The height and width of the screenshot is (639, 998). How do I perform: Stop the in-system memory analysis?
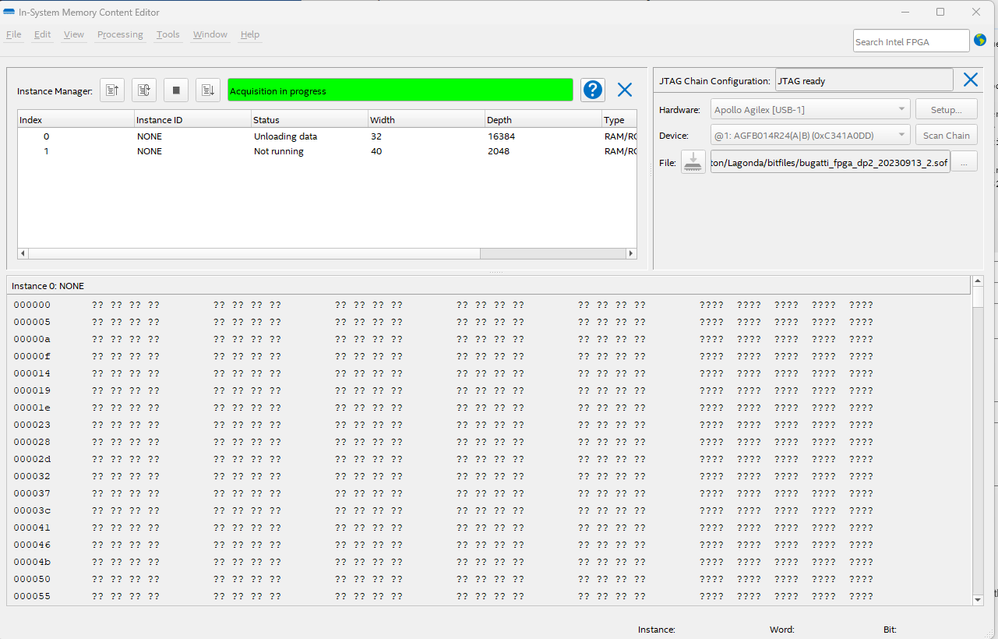click(176, 90)
